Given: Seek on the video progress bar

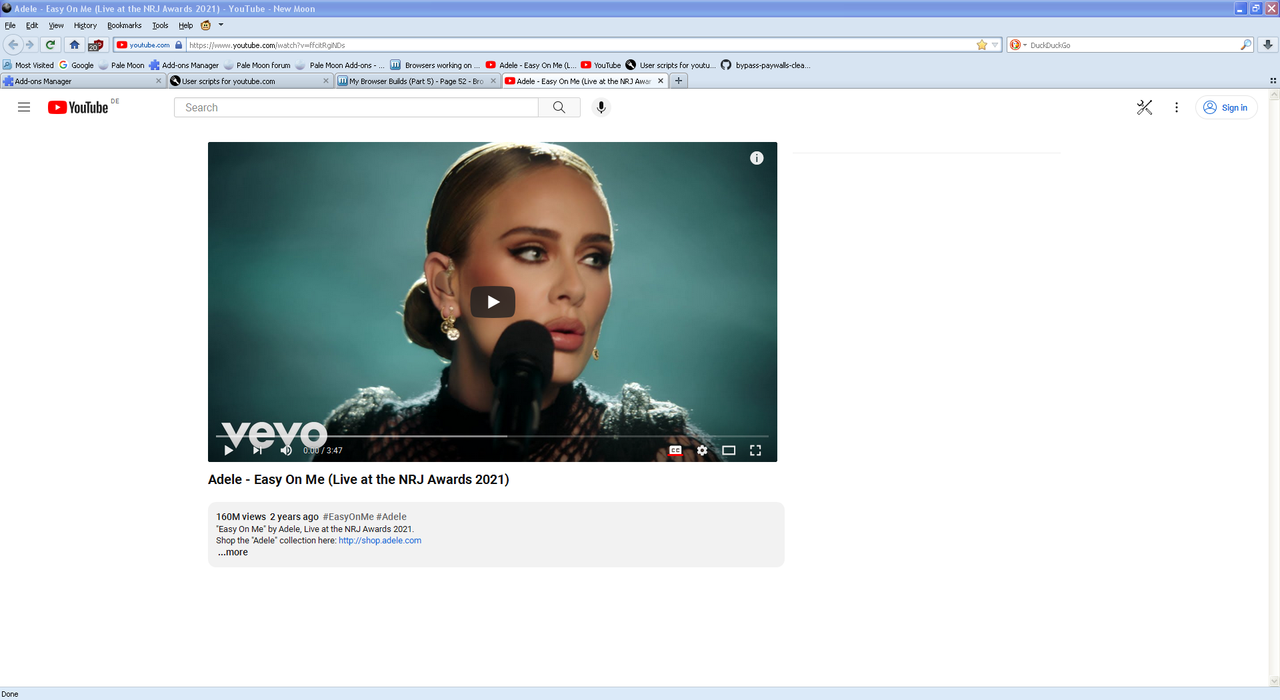Looking at the screenshot, I should pos(492,436).
